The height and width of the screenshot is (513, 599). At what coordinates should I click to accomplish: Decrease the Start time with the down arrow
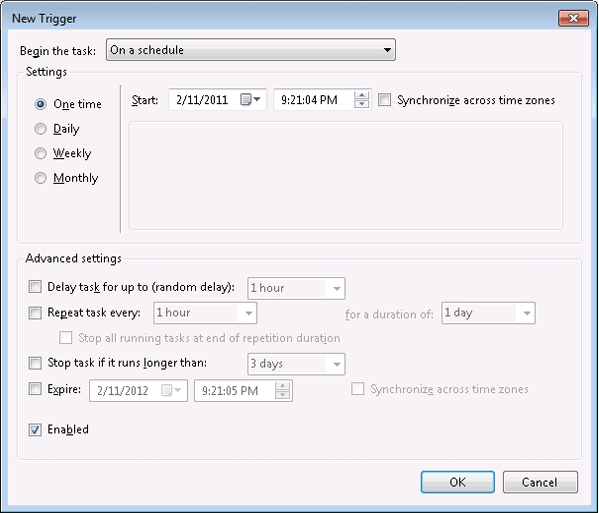click(361, 104)
